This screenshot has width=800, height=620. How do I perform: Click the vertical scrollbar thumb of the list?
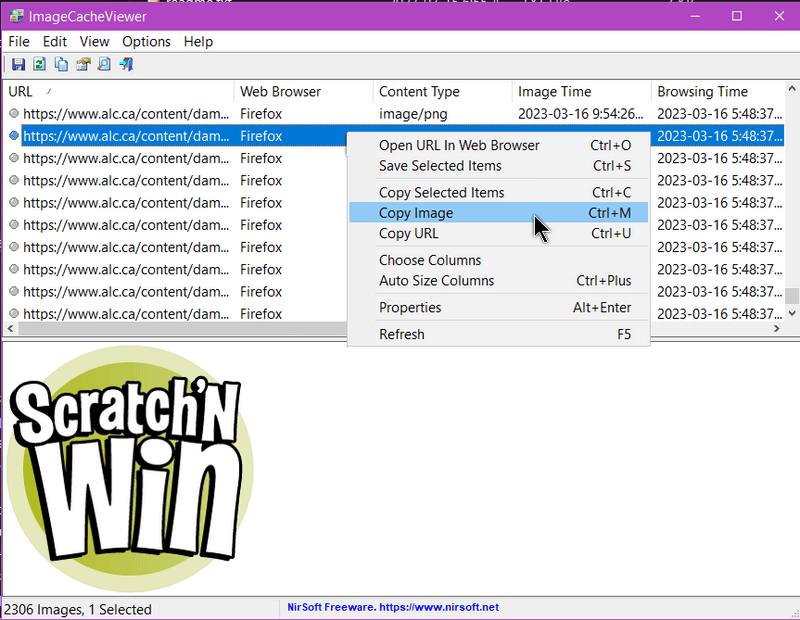pos(792,295)
